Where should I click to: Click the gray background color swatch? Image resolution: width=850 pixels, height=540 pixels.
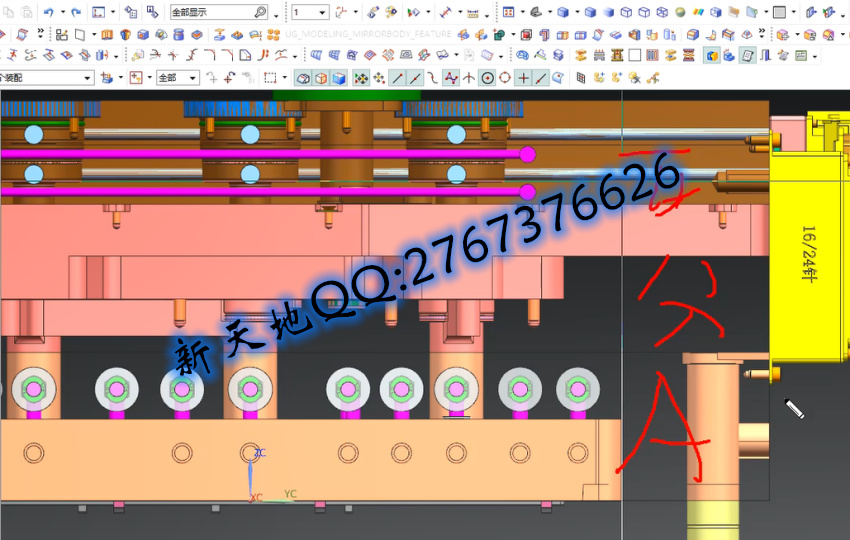pos(780,13)
